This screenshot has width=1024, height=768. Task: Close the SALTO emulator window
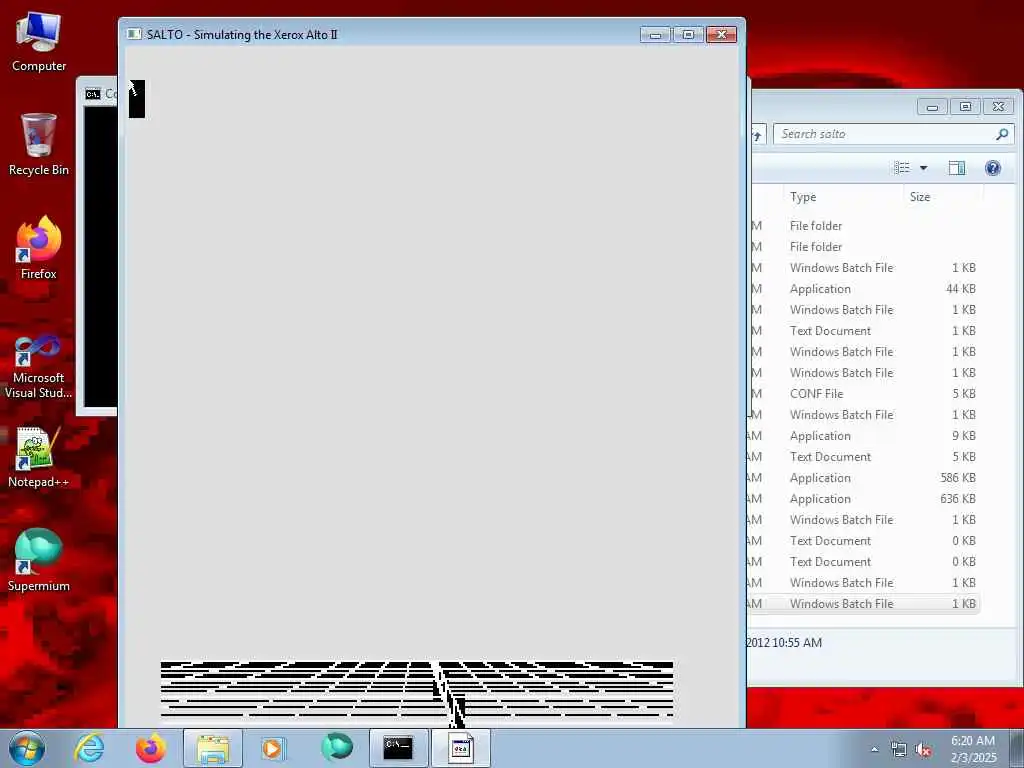point(722,35)
